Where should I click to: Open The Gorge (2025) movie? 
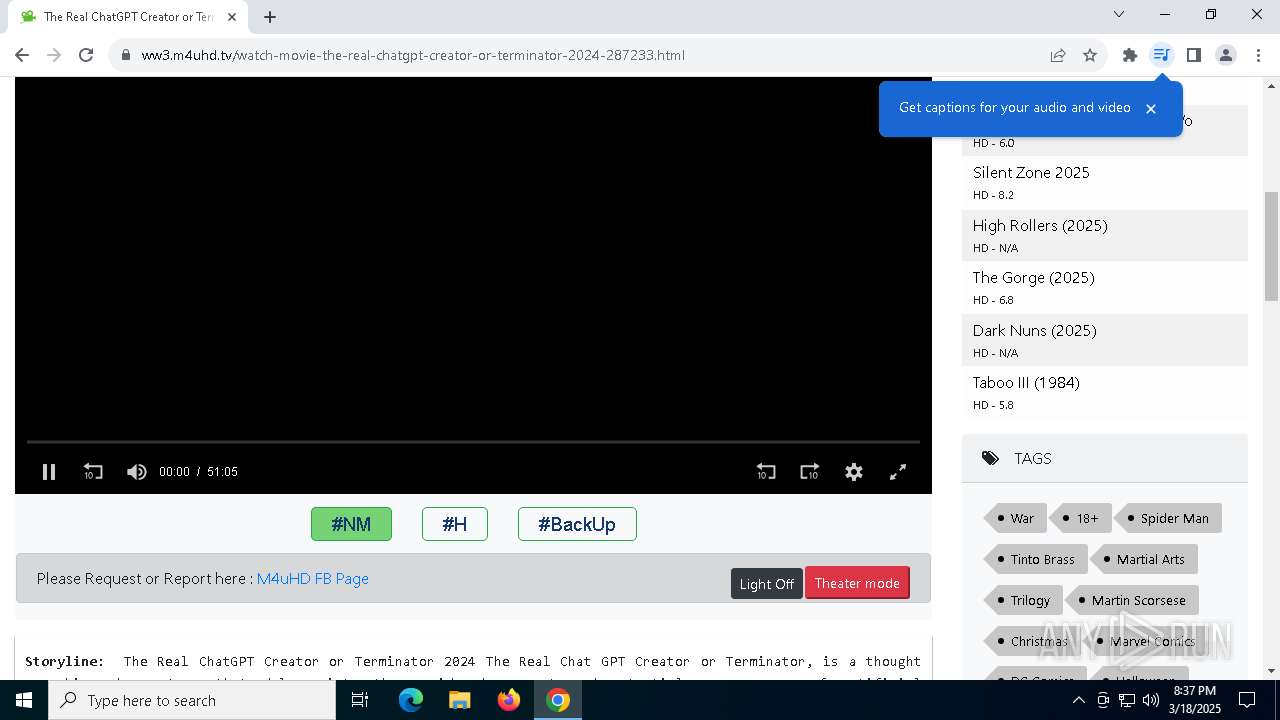1034,277
